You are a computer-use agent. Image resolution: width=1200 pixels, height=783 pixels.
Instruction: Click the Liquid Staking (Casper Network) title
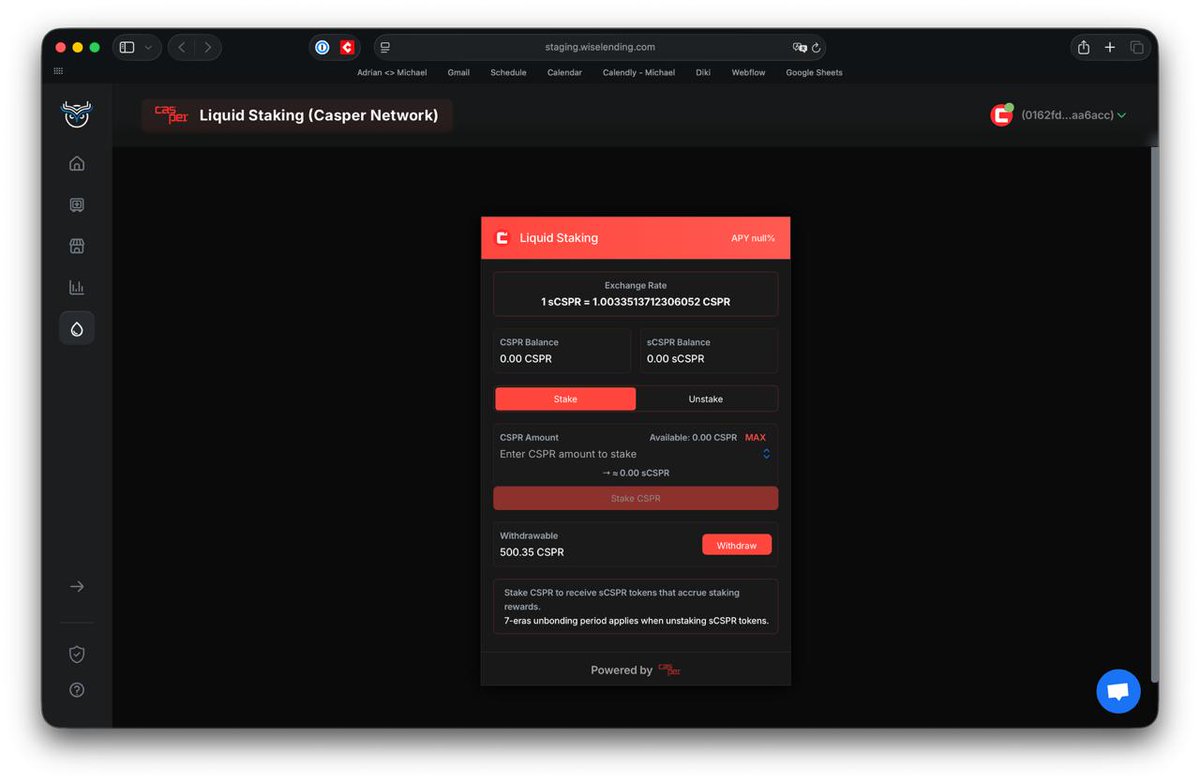click(x=319, y=115)
